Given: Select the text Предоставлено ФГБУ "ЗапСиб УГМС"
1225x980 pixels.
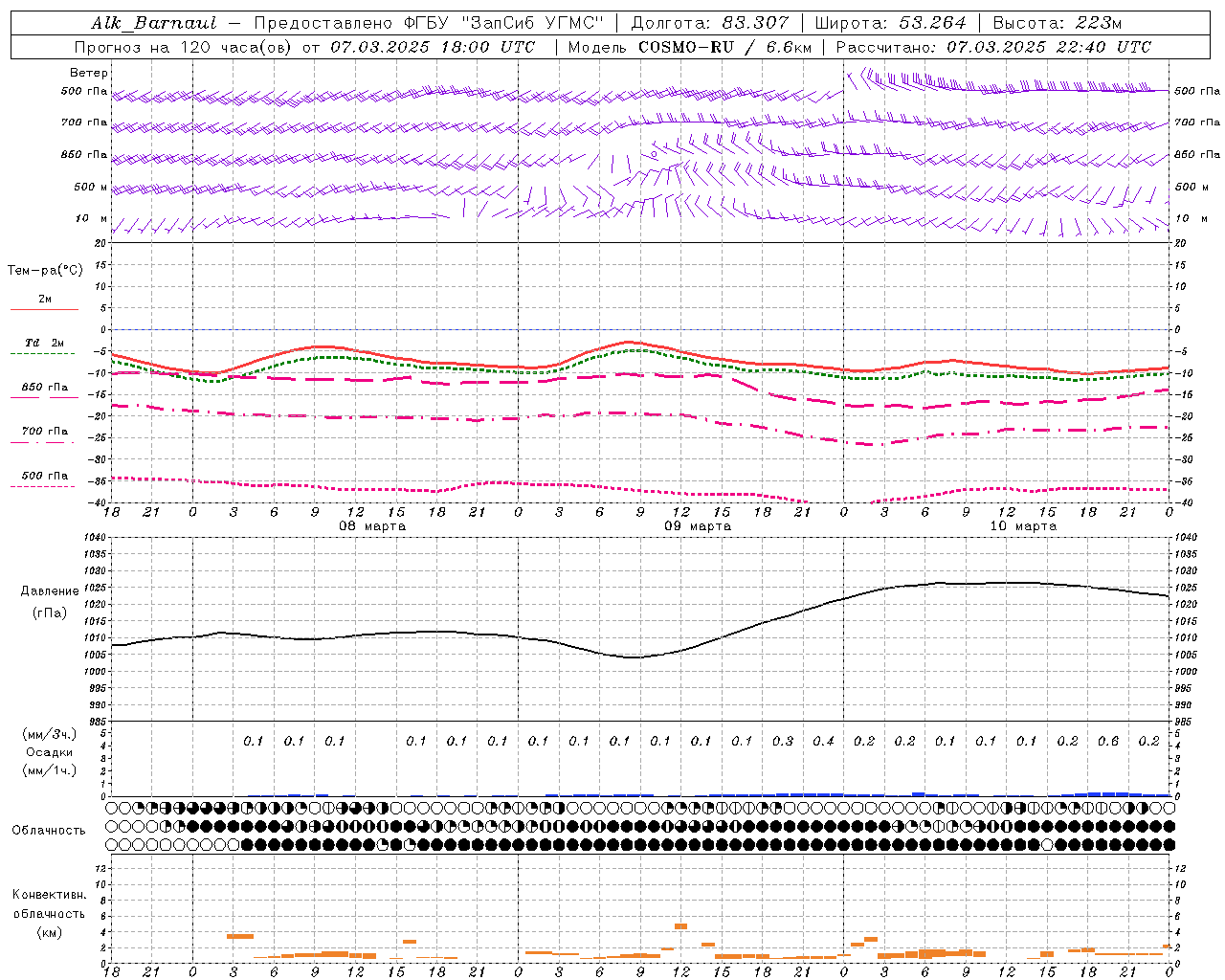Looking at the screenshot, I should pyautogui.click(x=429, y=23).
